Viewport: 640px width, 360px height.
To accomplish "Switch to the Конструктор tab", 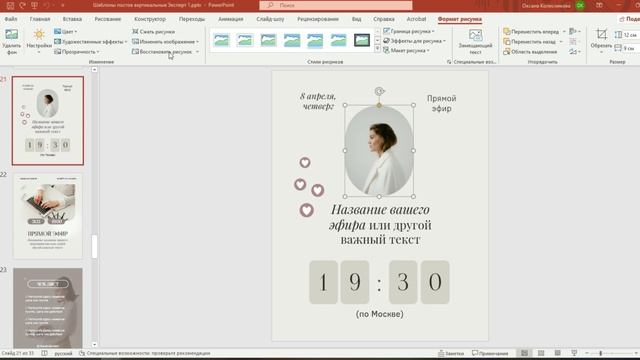I will point(150,19).
